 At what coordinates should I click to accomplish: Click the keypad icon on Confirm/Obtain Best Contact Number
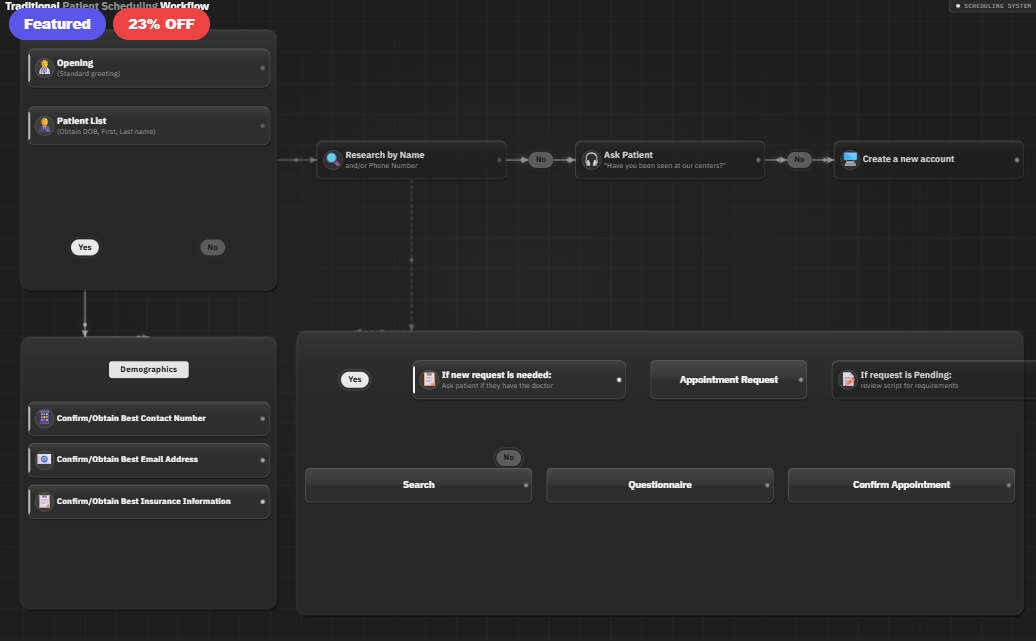(x=44, y=418)
